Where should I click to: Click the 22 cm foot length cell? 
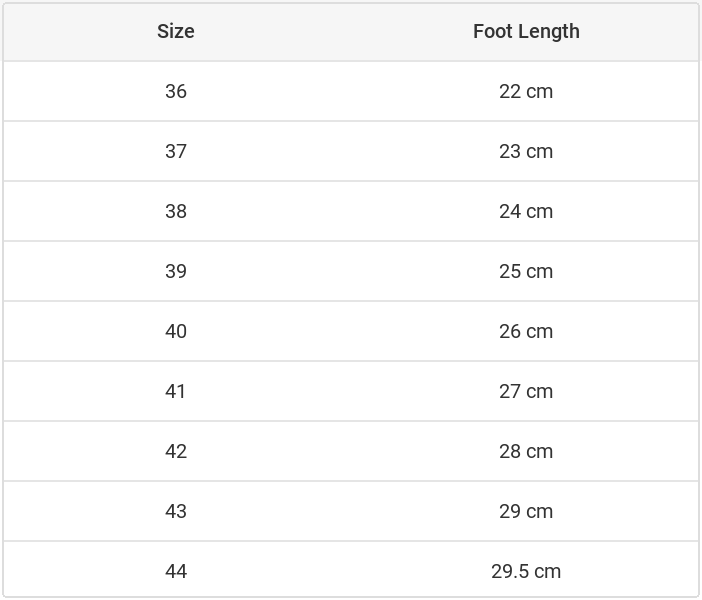(526, 91)
